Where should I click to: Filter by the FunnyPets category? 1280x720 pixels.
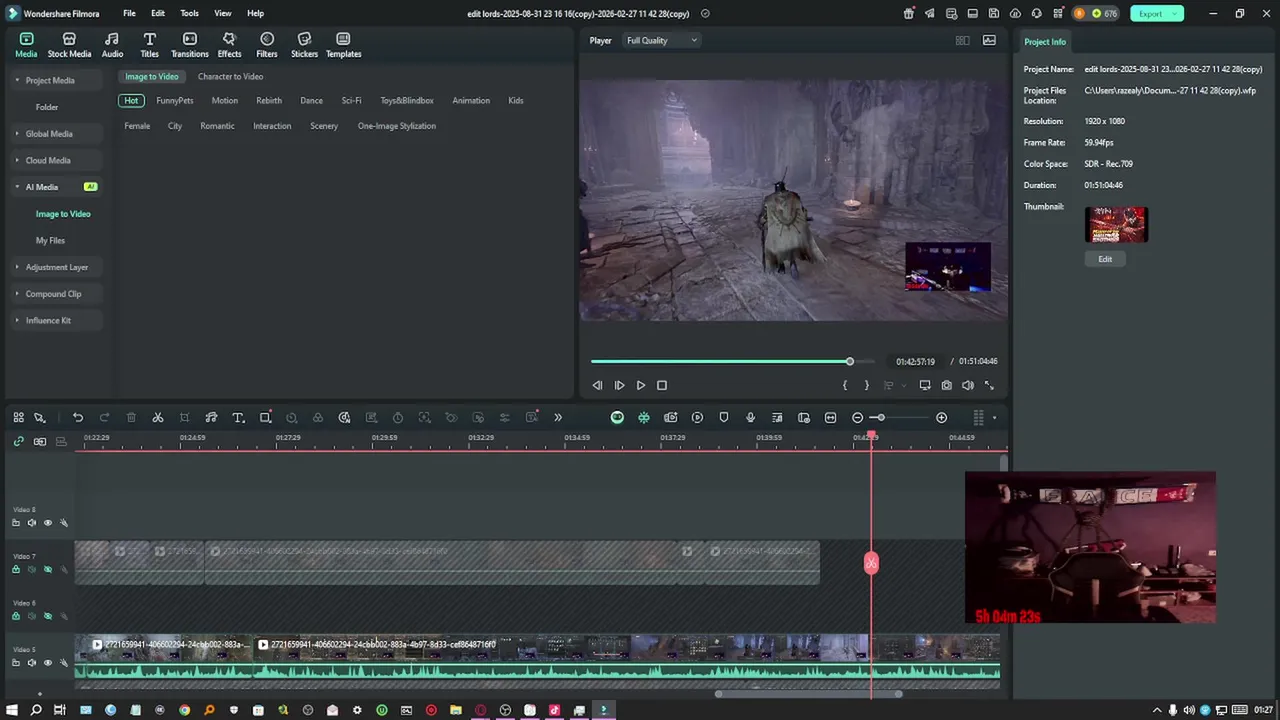coord(175,100)
